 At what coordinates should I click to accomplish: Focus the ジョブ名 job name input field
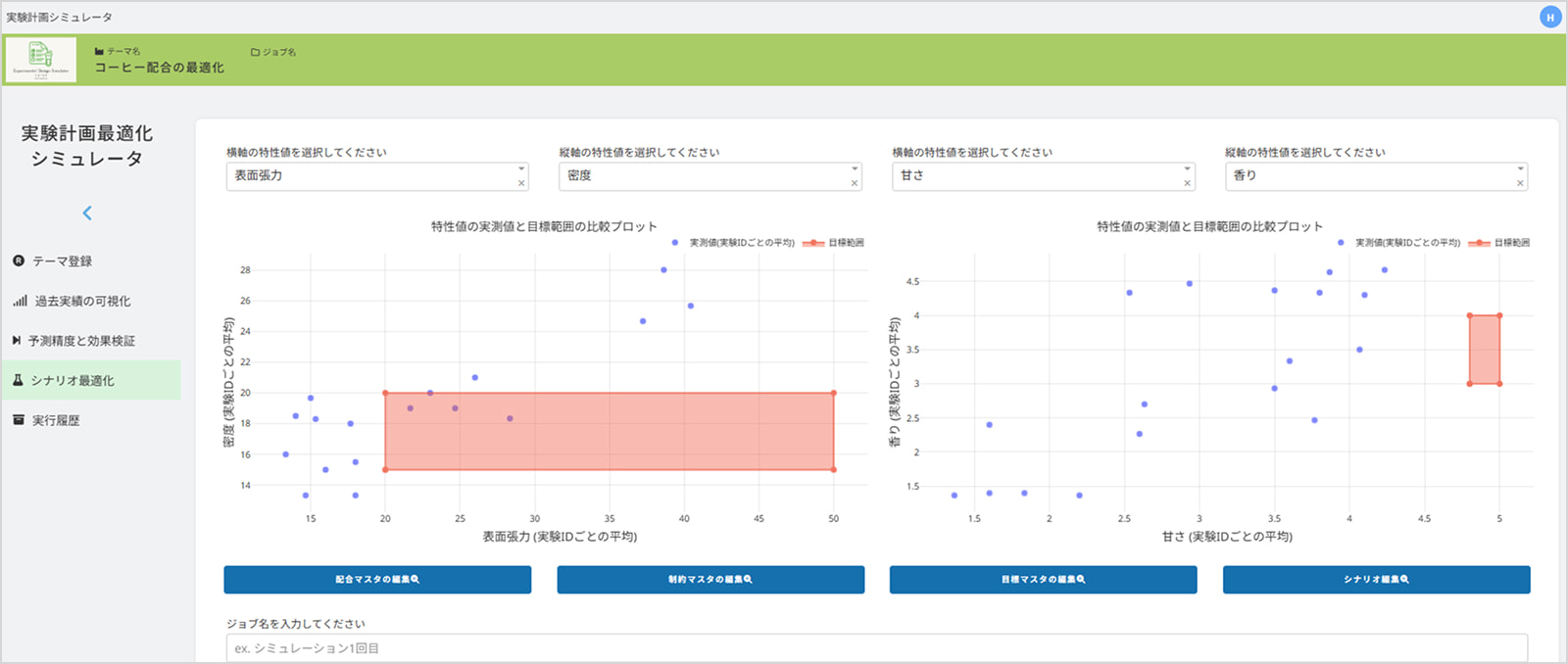click(876, 648)
